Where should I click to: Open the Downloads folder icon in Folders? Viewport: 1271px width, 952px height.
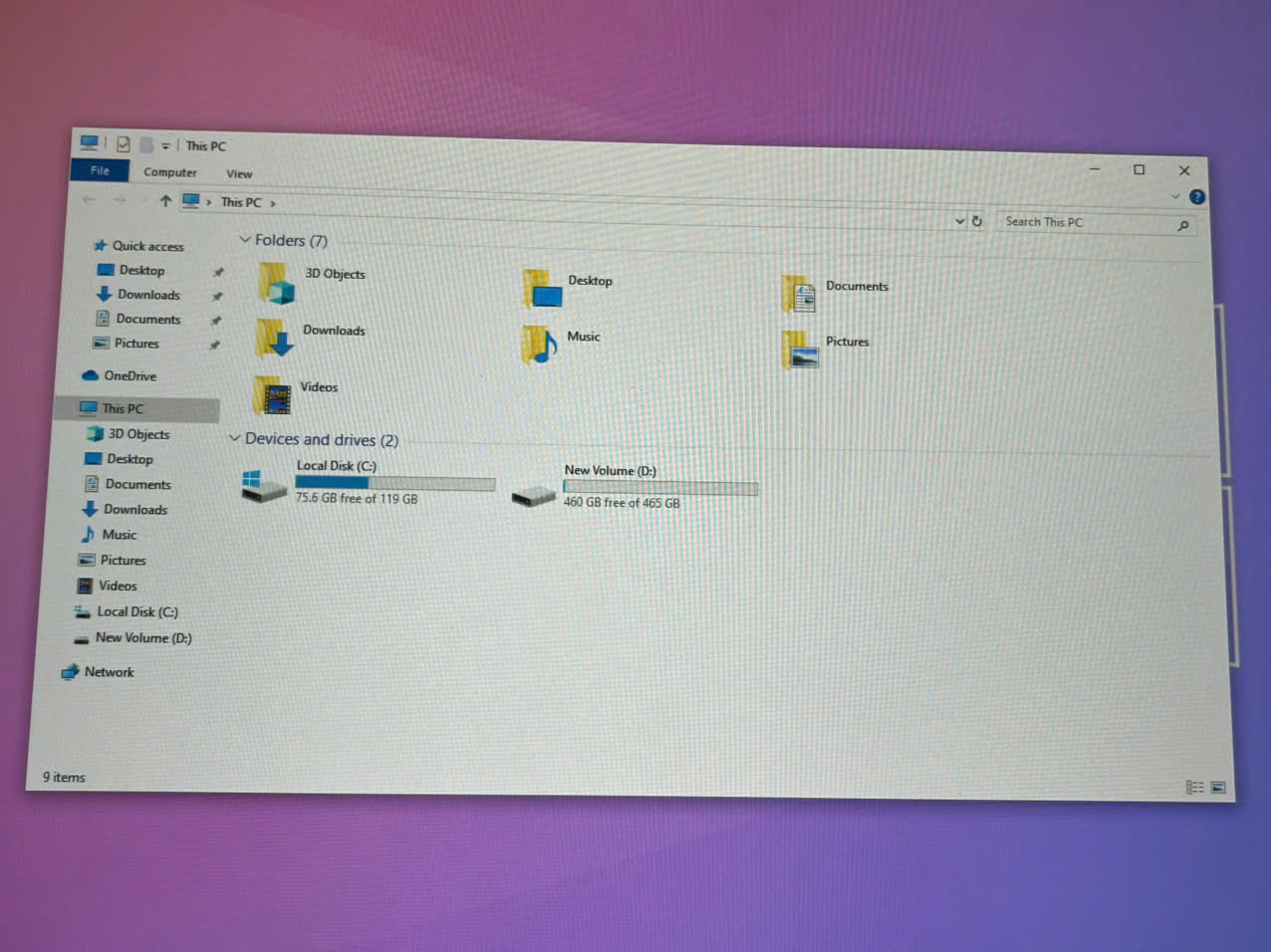click(274, 339)
